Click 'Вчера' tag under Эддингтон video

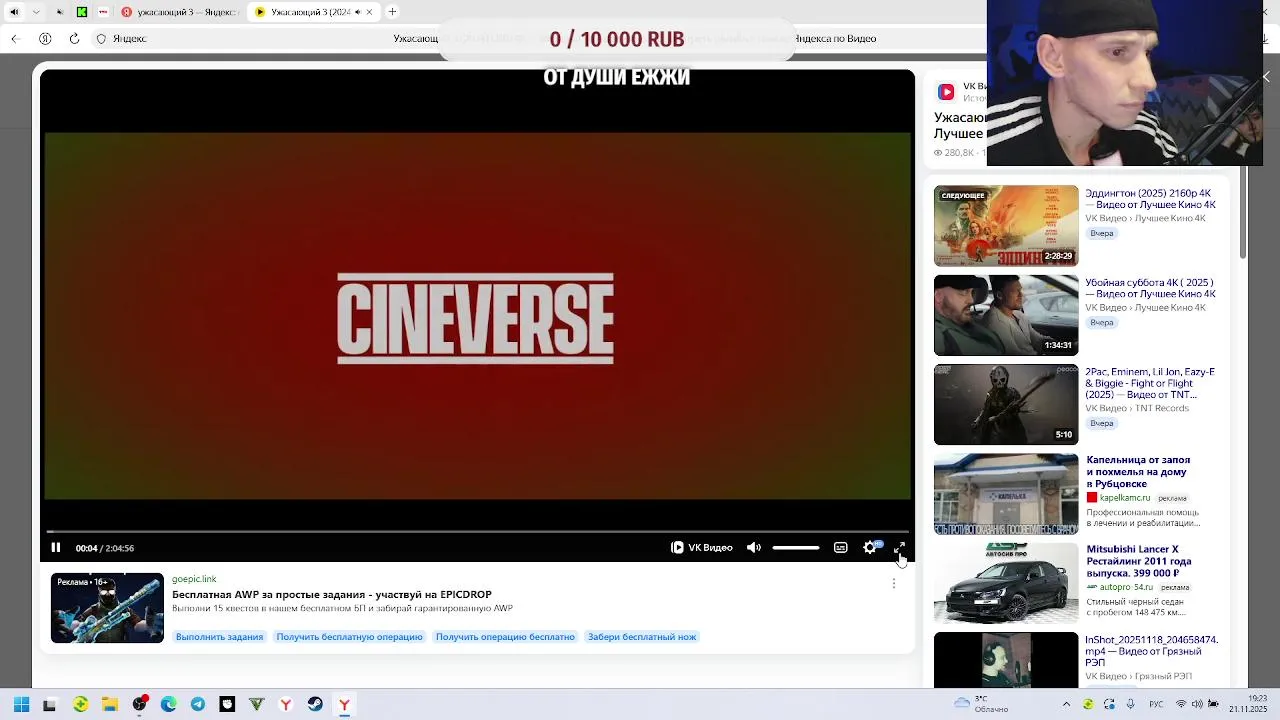coord(1102,233)
